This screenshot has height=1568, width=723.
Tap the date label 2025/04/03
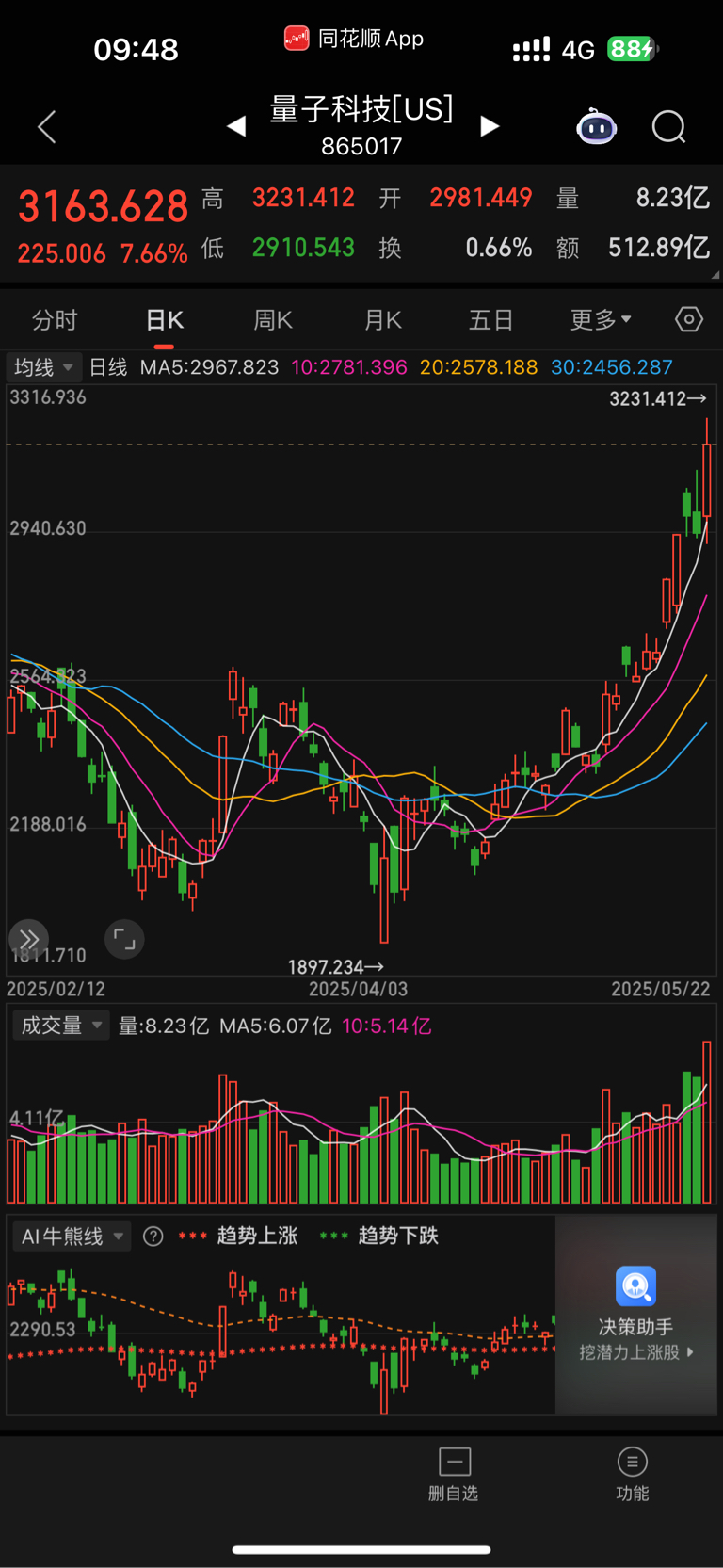point(358,989)
